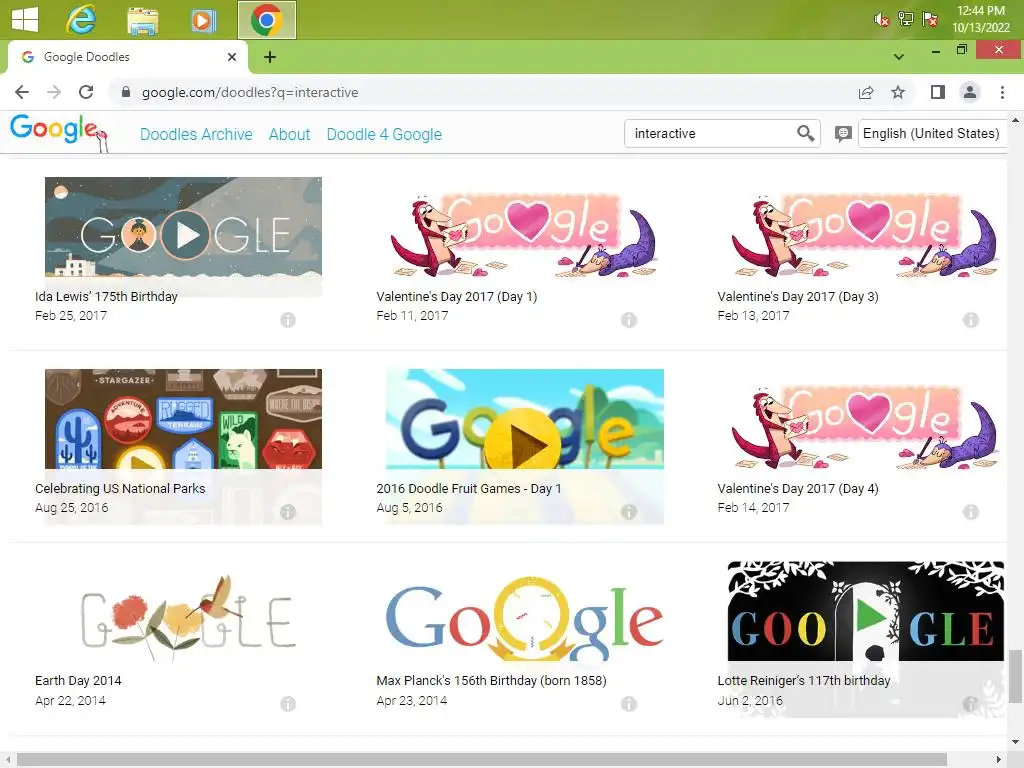Screen dimensions: 1024x768
Task: Close the Google Doodles tab
Action: pyautogui.click(x=232, y=57)
